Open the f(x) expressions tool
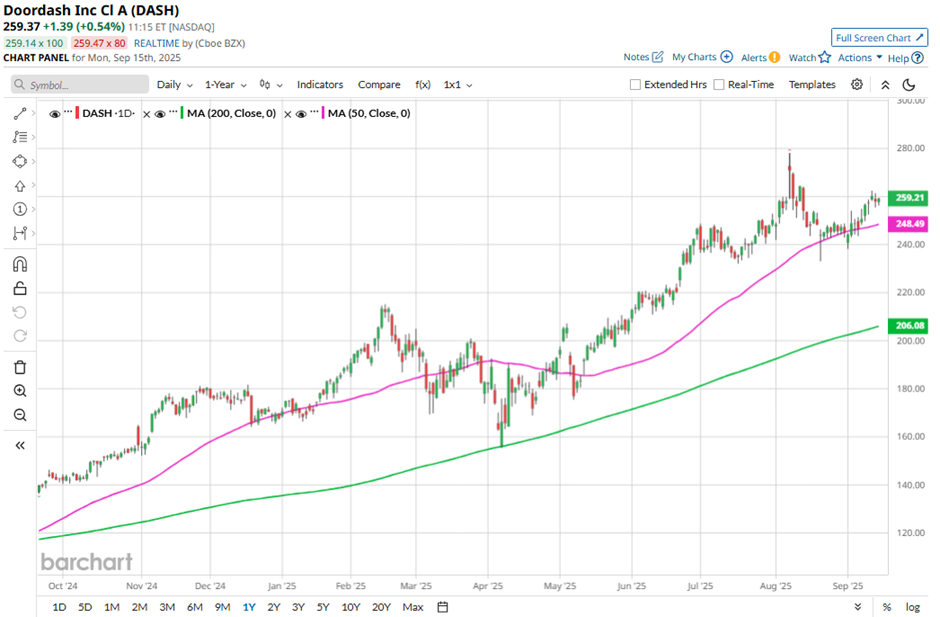Screen dimensions: 940x617 coord(423,85)
